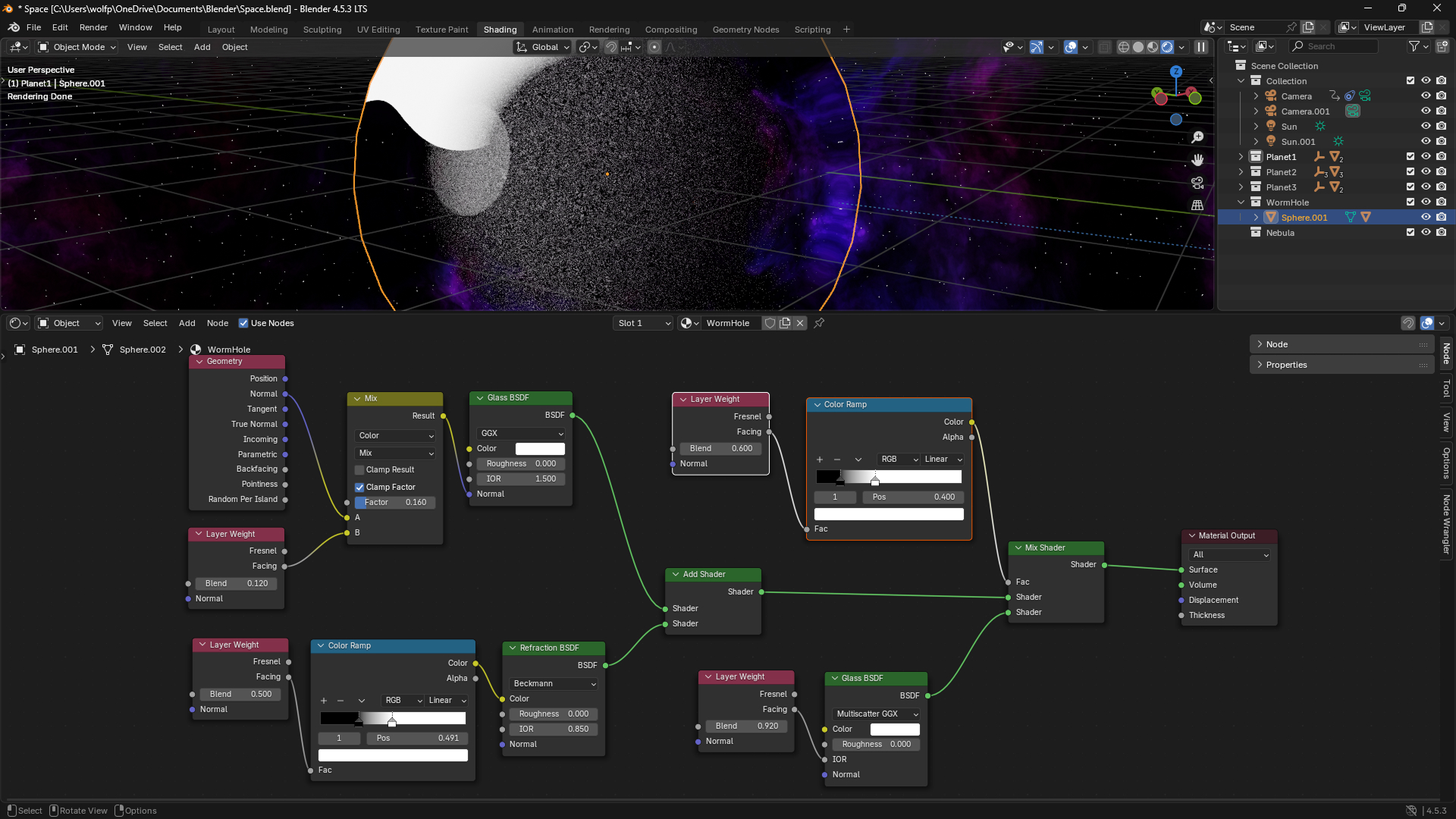This screenshot has width=1456, height=819.
Task: Click the zoom magnifier icon in viewport
Action: click(x=1197, y=137)
